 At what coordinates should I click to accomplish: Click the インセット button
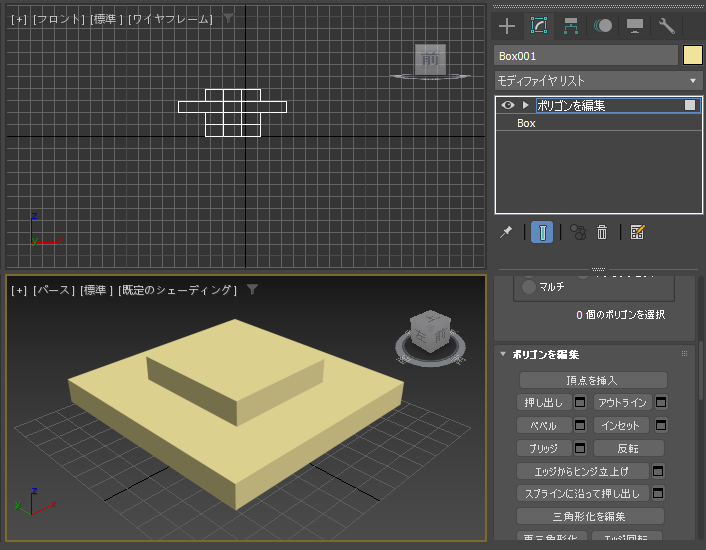[x=622, y=425]
